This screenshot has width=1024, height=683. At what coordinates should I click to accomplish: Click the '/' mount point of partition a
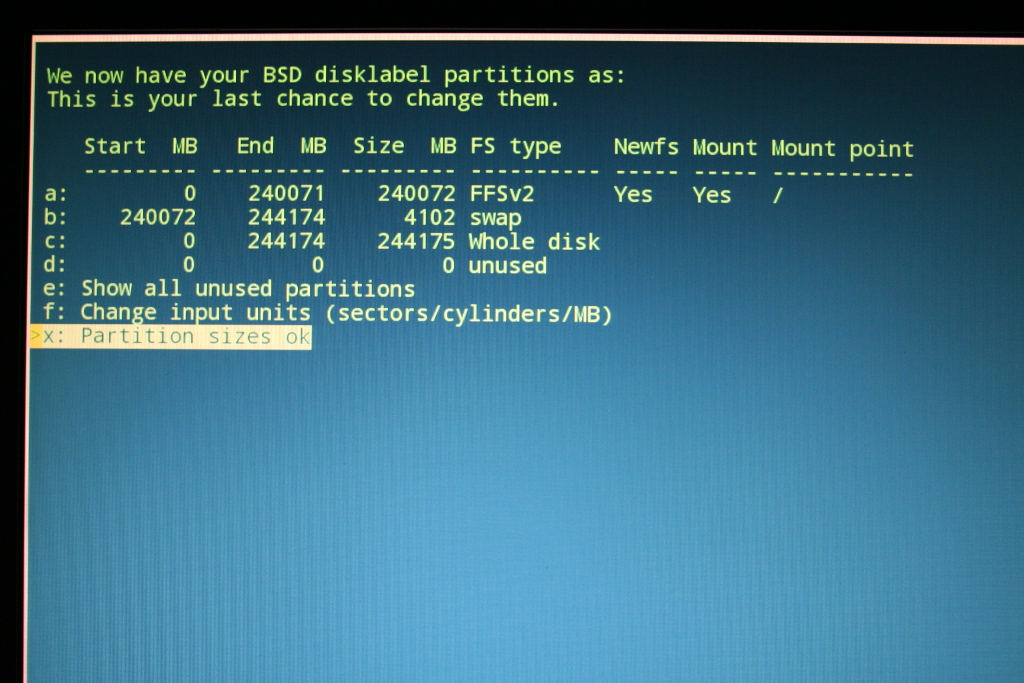777,195
